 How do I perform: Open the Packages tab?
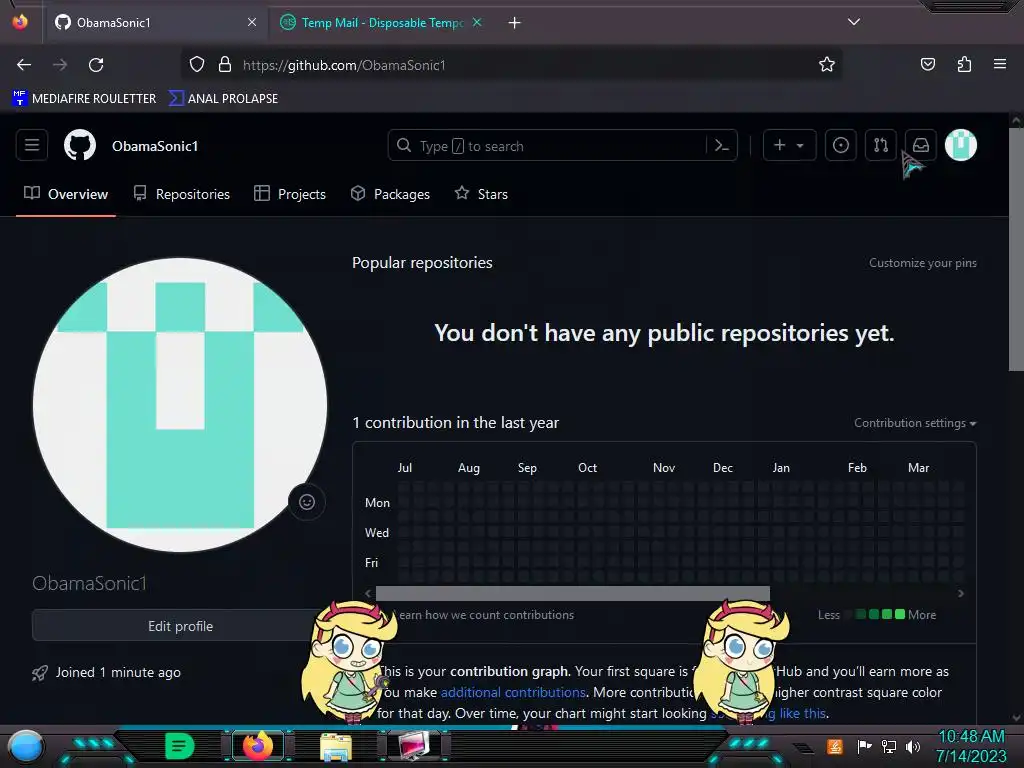click(390, 194)
